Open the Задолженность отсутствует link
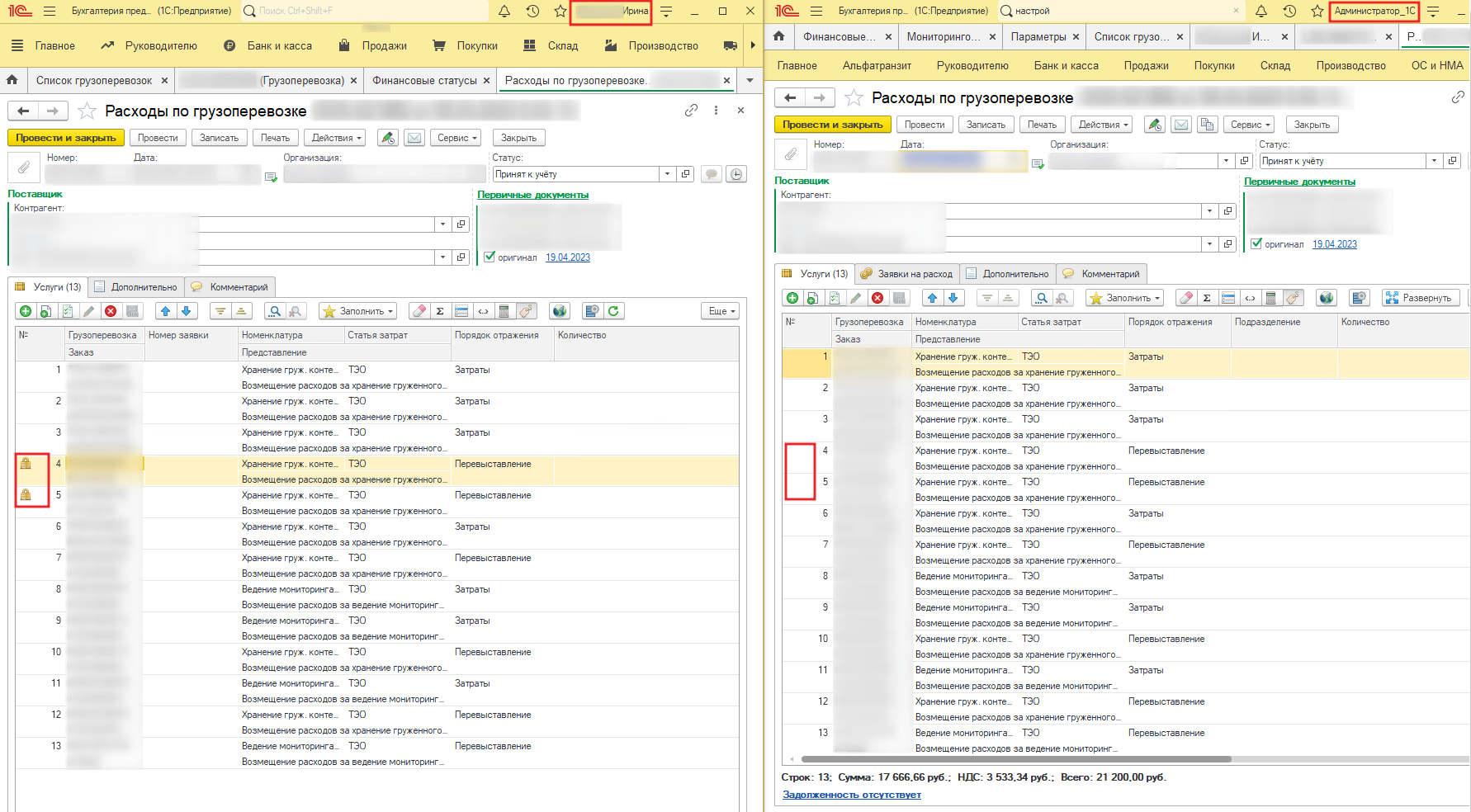This screenshot has height=812, width=1471. coord(851,795)
